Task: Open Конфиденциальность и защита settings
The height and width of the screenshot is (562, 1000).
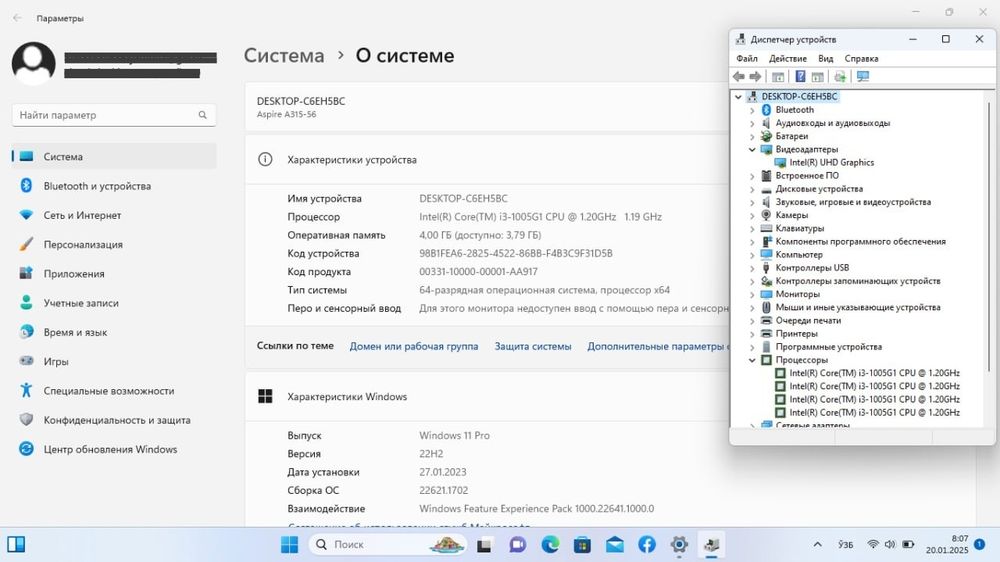Action: pyautogui.click(x=114, y=420)
